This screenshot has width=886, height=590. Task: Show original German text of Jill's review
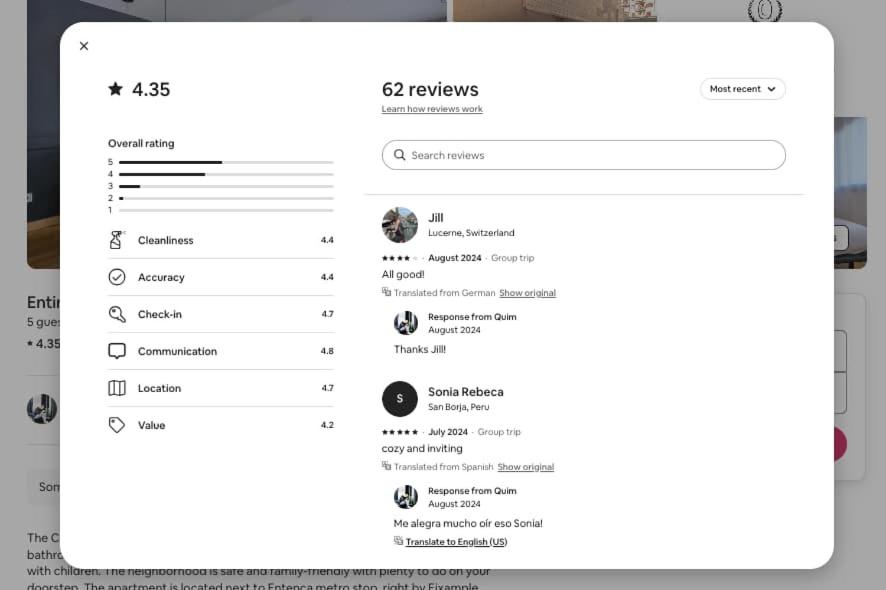tap(527, 293)
